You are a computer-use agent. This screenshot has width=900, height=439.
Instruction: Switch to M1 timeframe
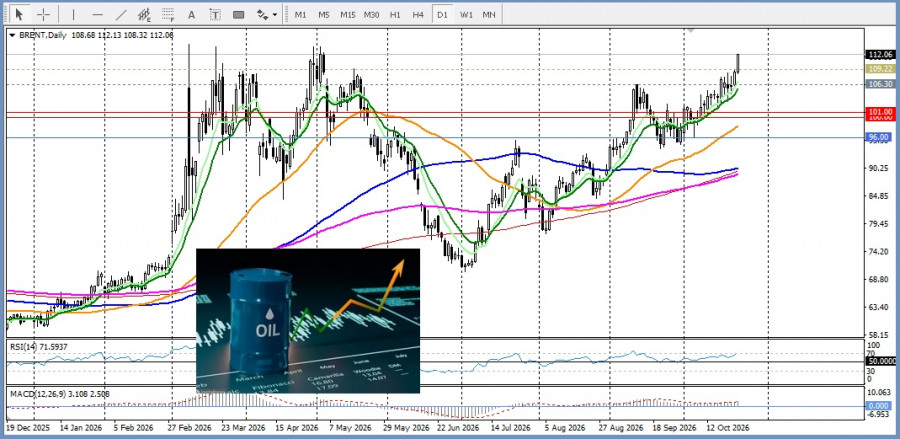[x=300, y=15]
